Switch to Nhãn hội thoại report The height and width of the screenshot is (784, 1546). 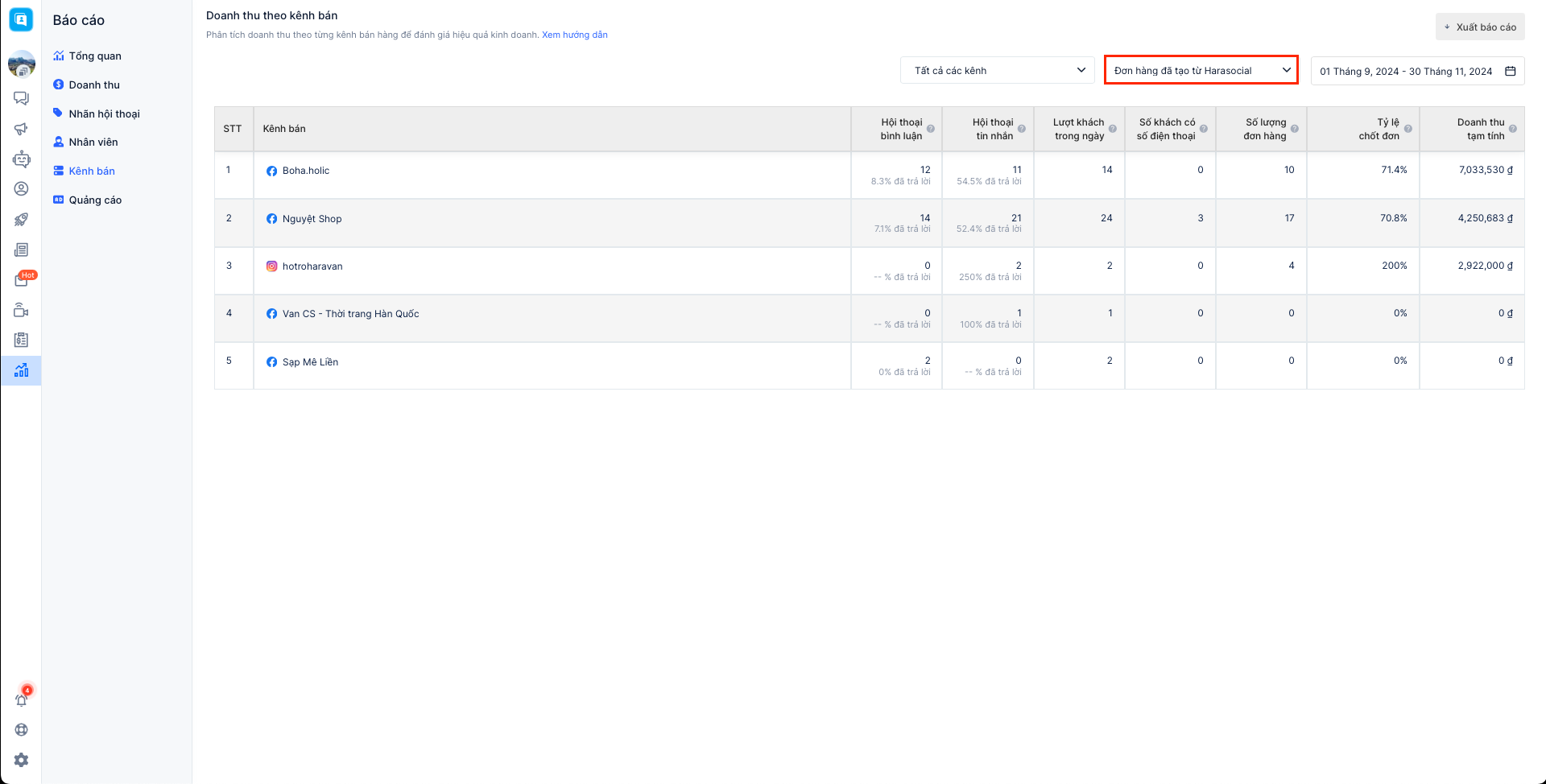pos(104,114)
